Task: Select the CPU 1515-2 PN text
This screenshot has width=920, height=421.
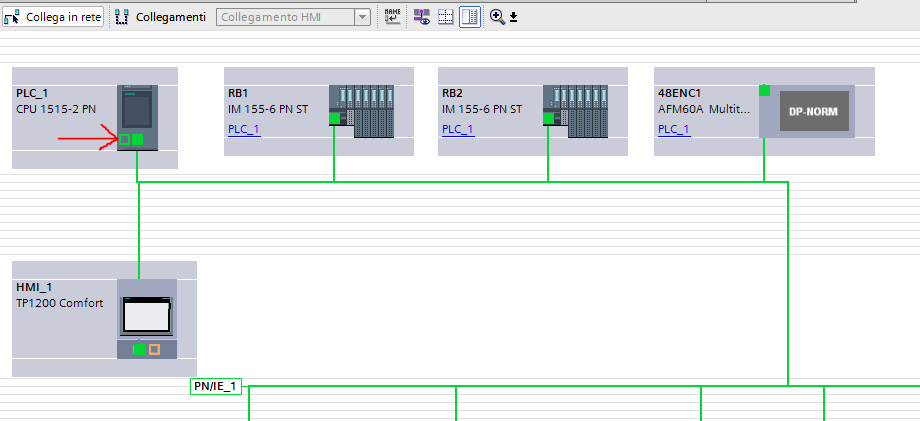Action: (x=56, y=109)
